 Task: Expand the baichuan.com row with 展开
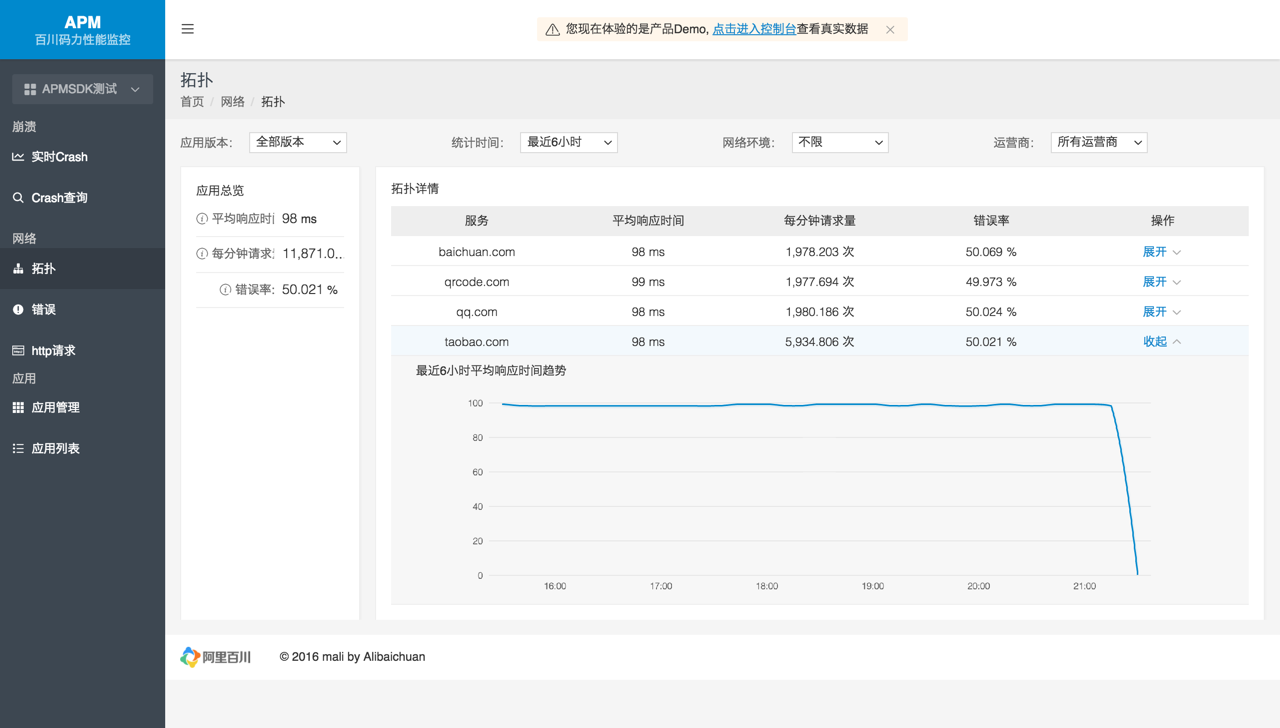coord(1162,252)
